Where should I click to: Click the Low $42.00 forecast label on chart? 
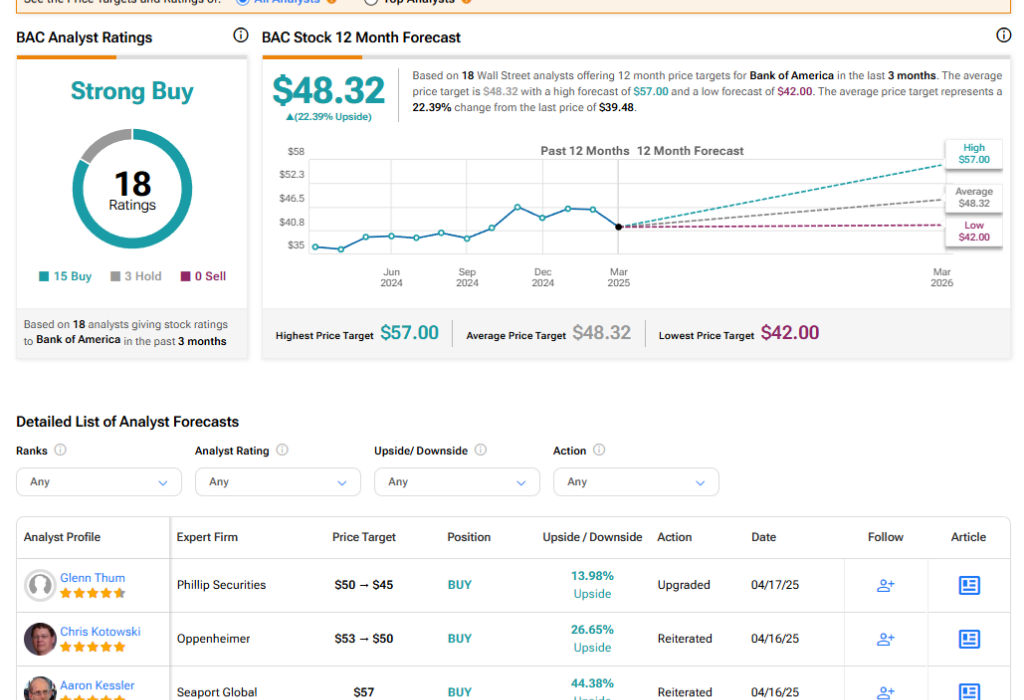(974, 231)
